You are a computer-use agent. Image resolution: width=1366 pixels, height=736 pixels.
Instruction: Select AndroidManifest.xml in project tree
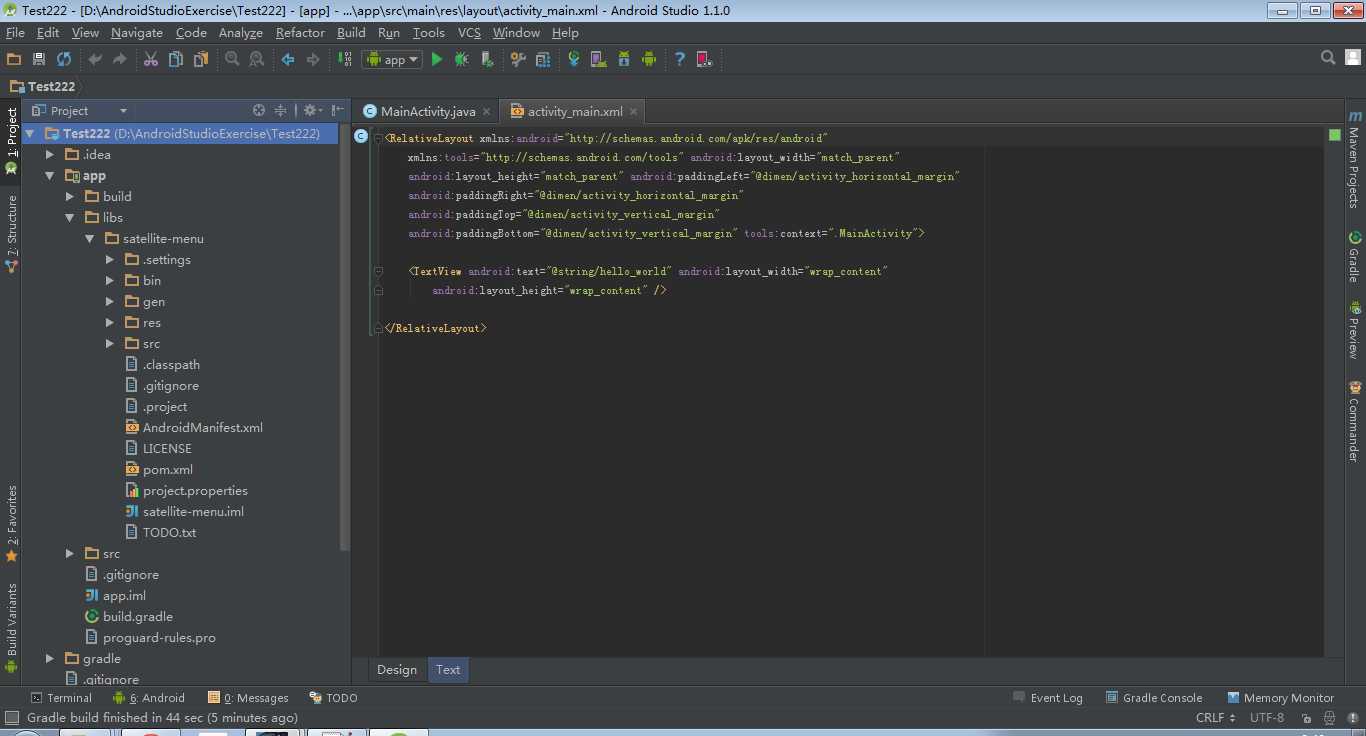[202, 427]
